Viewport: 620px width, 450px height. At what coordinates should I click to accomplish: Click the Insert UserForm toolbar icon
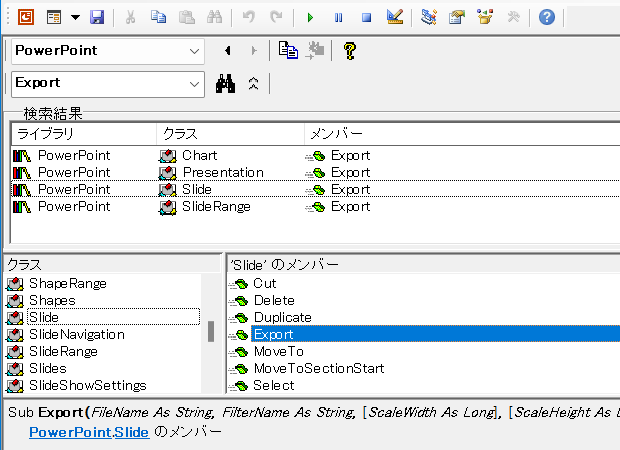54,17
